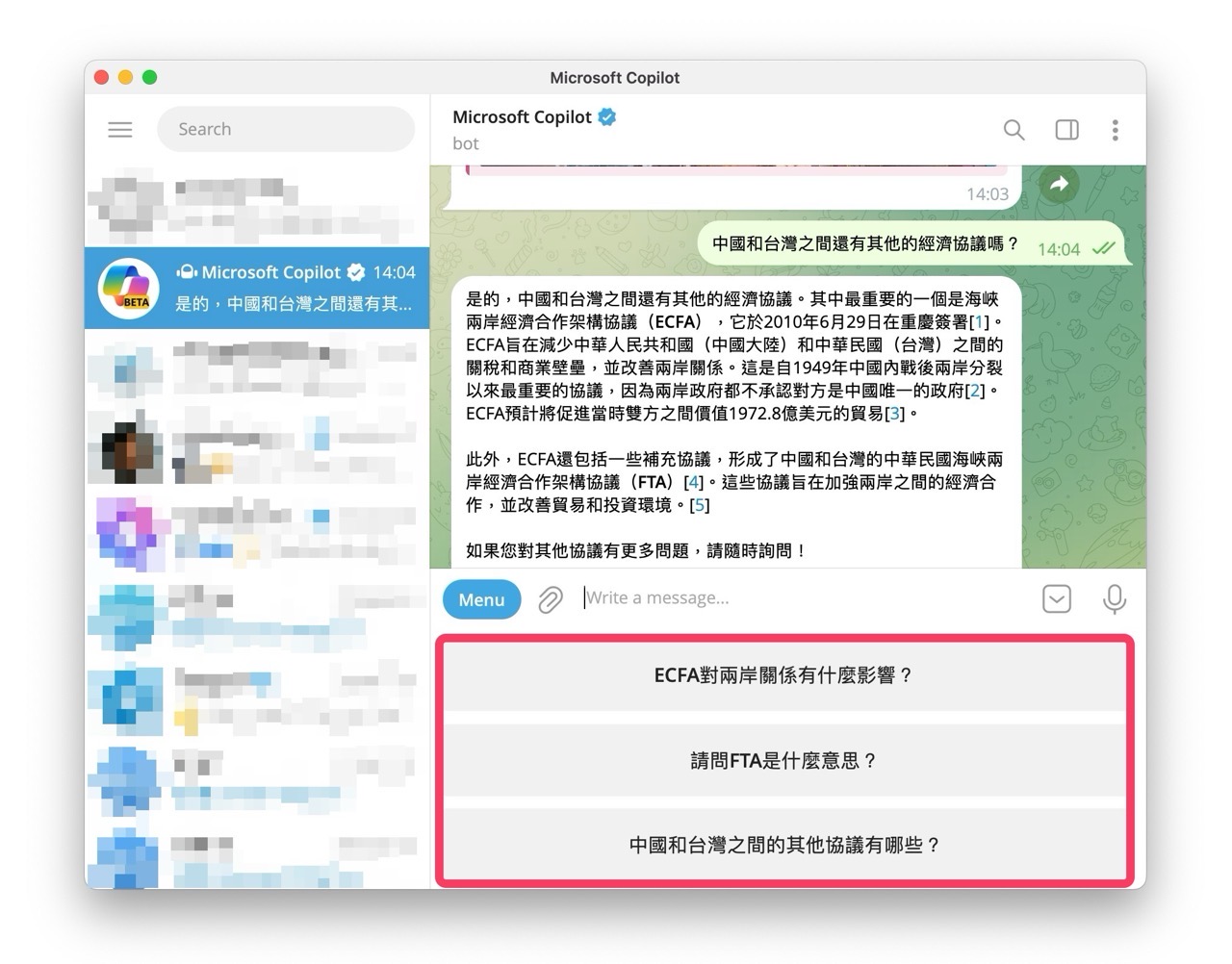1232x964 pixels.
Task: Click the Microsoft Copilot chat header title
Action: point(522,116)
